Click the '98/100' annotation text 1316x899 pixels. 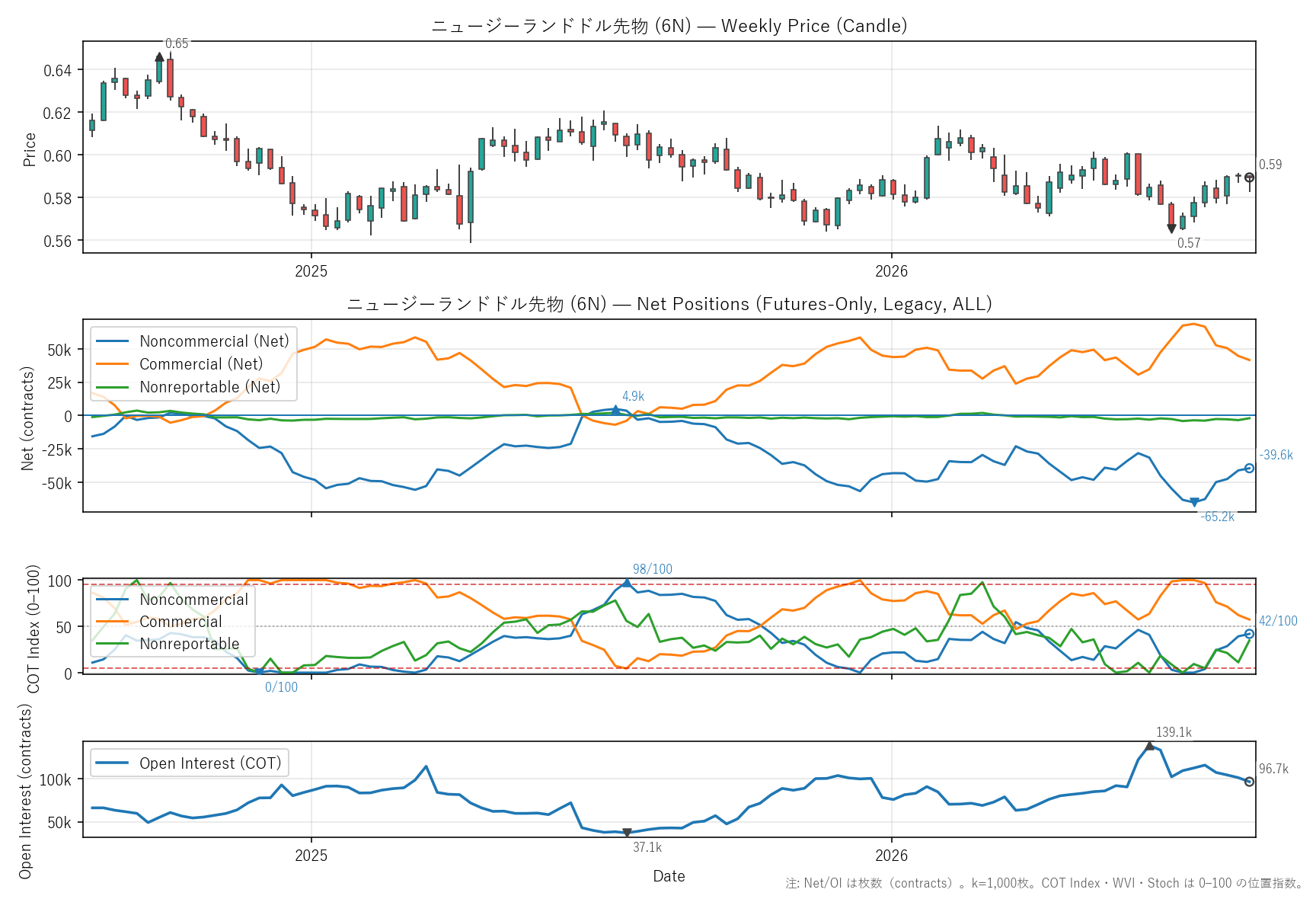[653, 569]
